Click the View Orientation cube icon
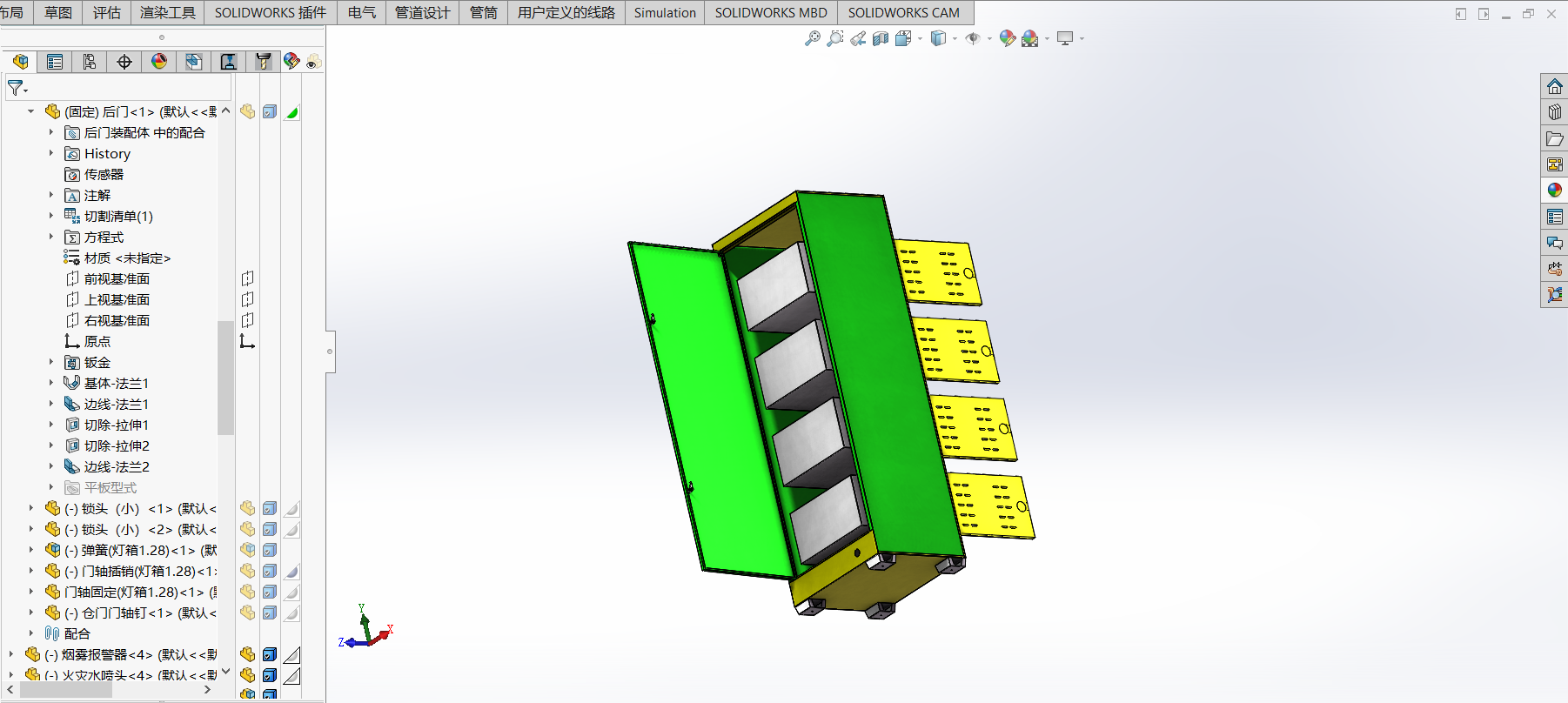 [x=903, y=38]
